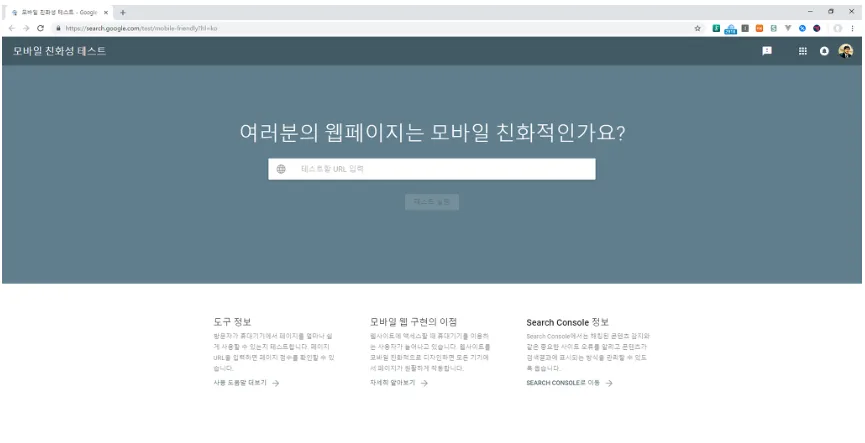
Task: Open the Chrome three-dot menu
Action: coord(852,28)
